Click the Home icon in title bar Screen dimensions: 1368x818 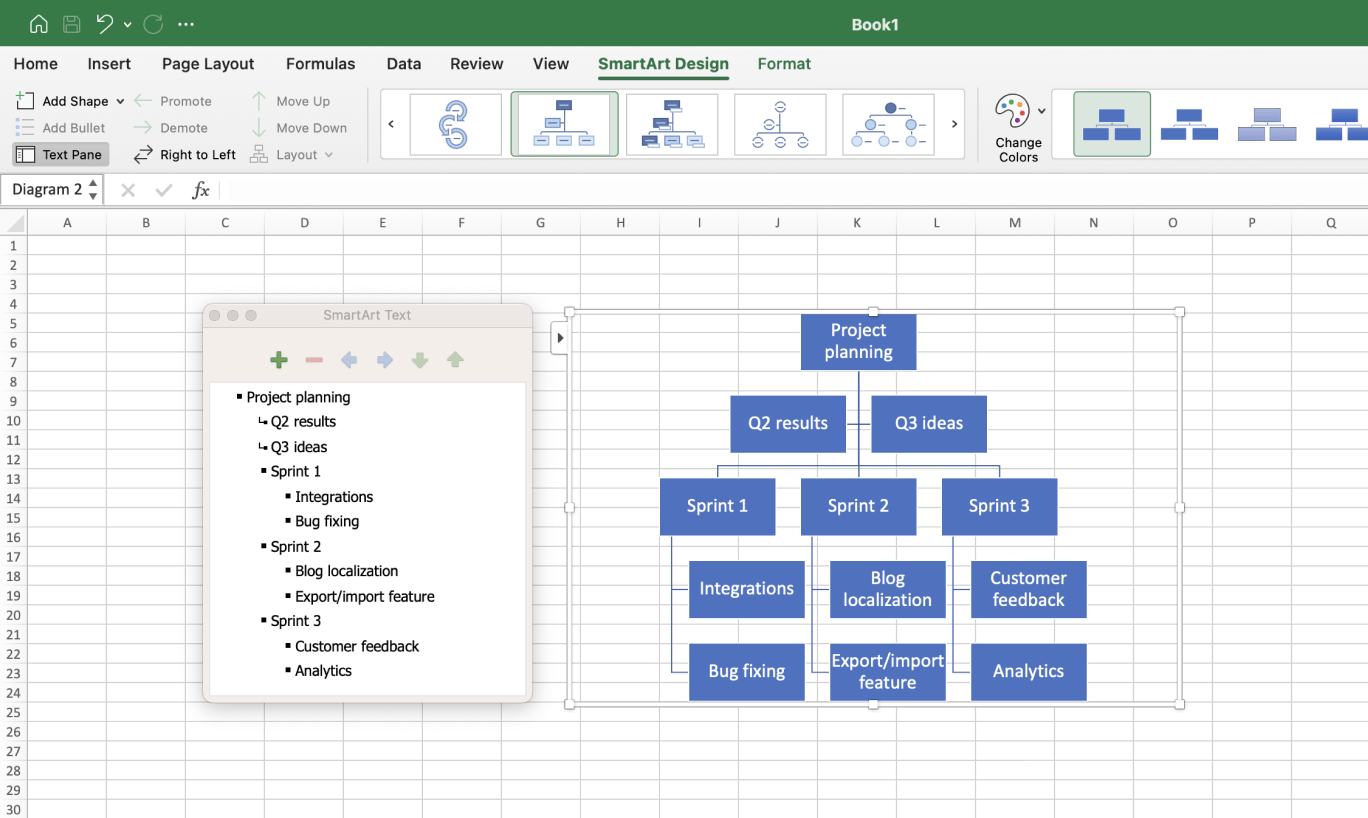click(x=39, y=24)
